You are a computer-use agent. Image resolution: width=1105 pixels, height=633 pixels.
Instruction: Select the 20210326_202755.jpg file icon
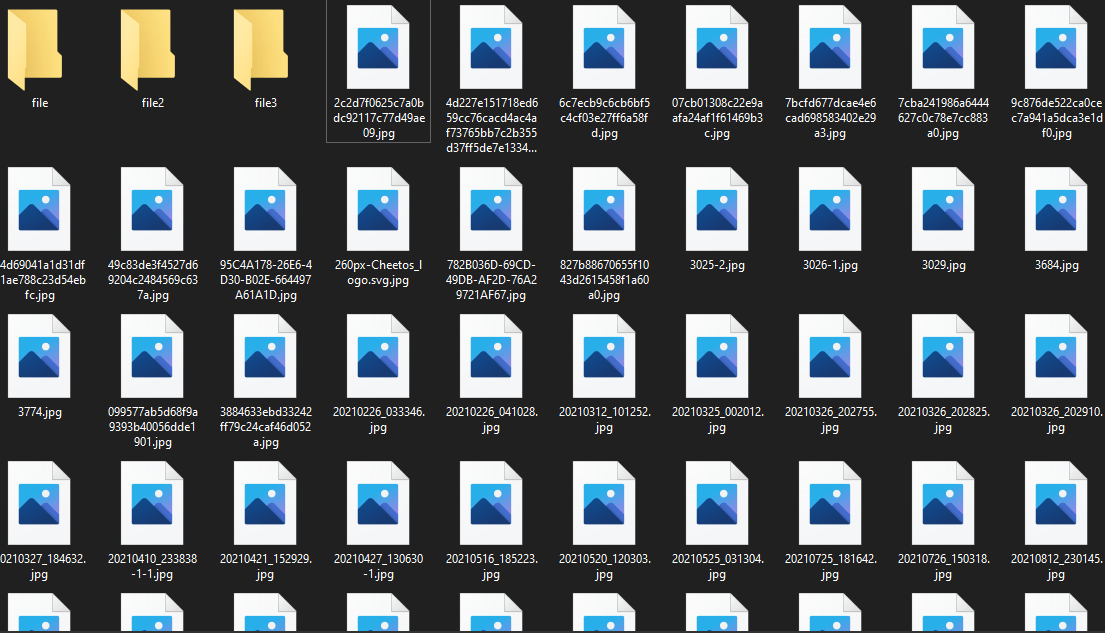click(x=830, y=357)
